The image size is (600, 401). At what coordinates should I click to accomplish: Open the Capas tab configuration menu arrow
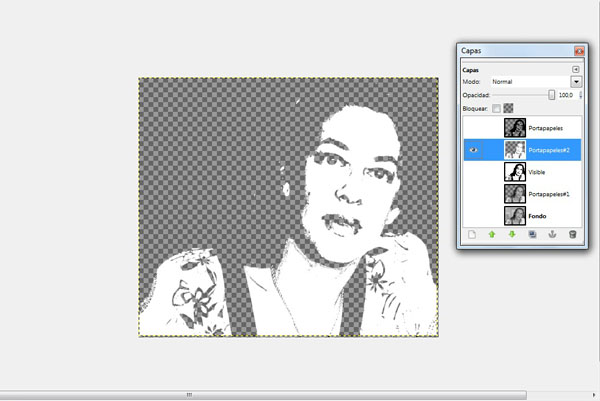pyautogui.click(x=576, y=69)
